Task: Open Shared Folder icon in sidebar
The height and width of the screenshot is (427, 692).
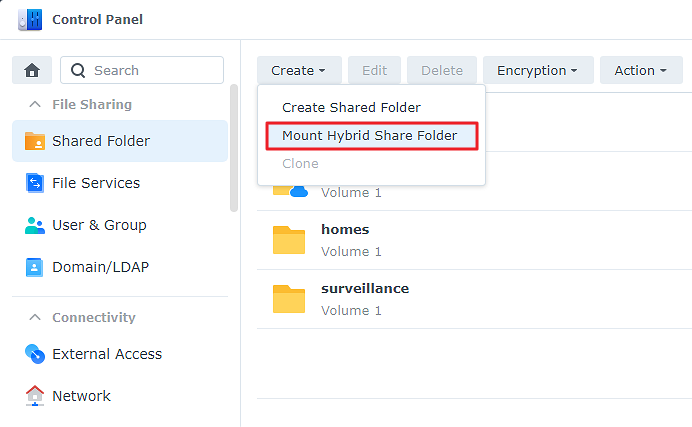Action: point(35,141)
